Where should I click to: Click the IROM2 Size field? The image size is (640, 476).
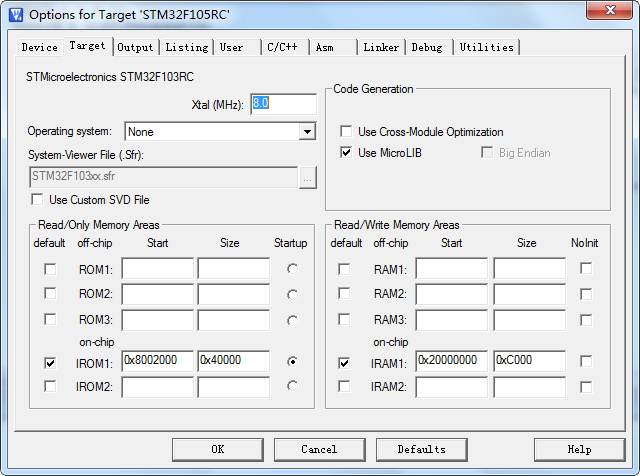click(234, 387)
